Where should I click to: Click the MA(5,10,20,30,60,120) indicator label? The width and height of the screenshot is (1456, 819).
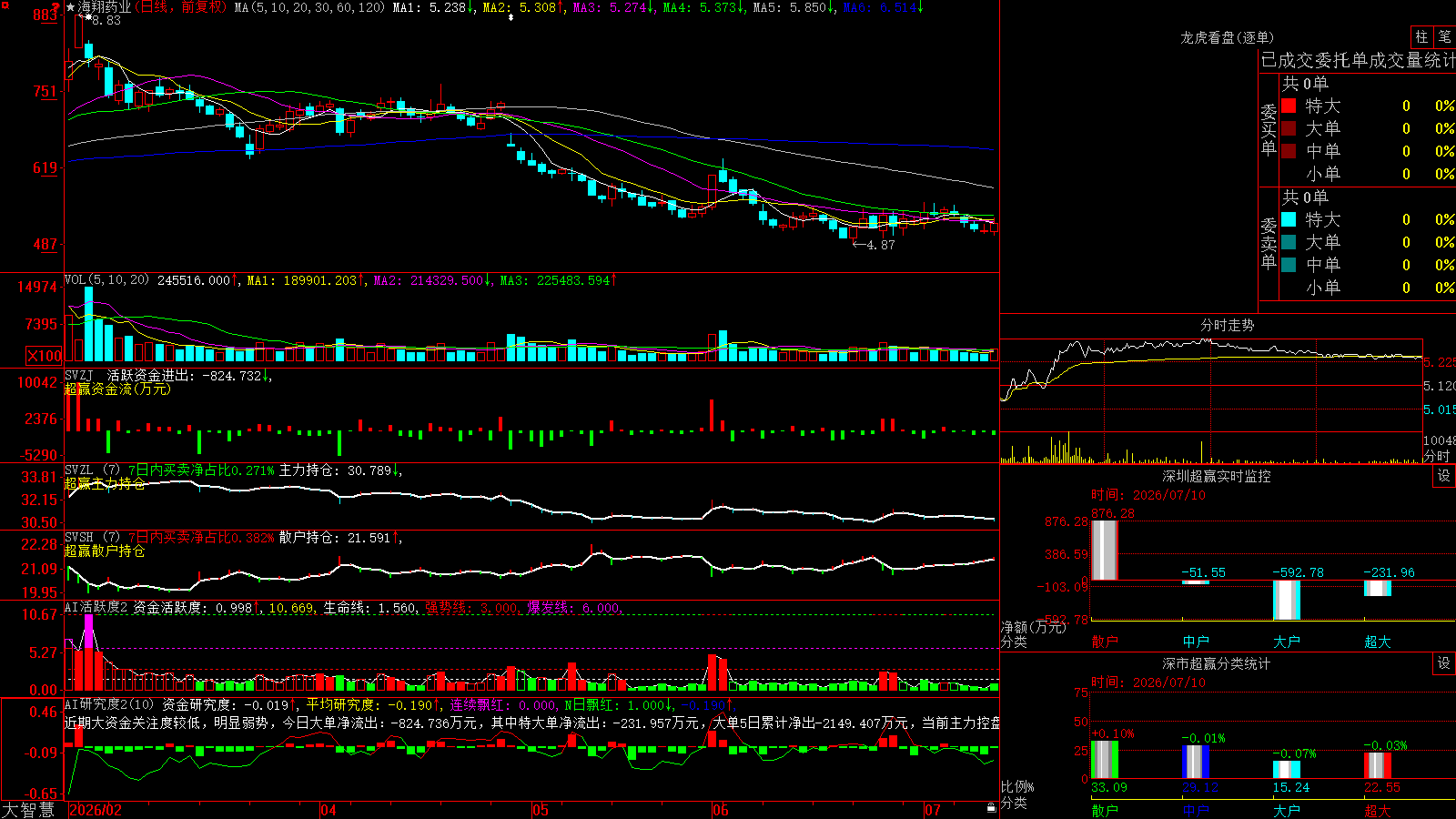(309, 7)
